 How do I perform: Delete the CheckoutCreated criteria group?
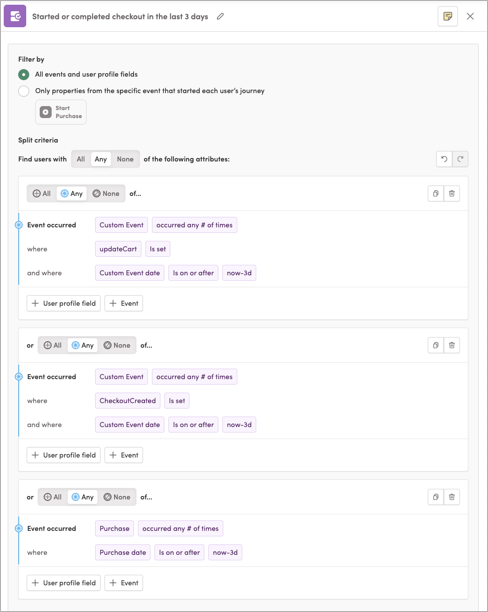click(x=452, y=345)
